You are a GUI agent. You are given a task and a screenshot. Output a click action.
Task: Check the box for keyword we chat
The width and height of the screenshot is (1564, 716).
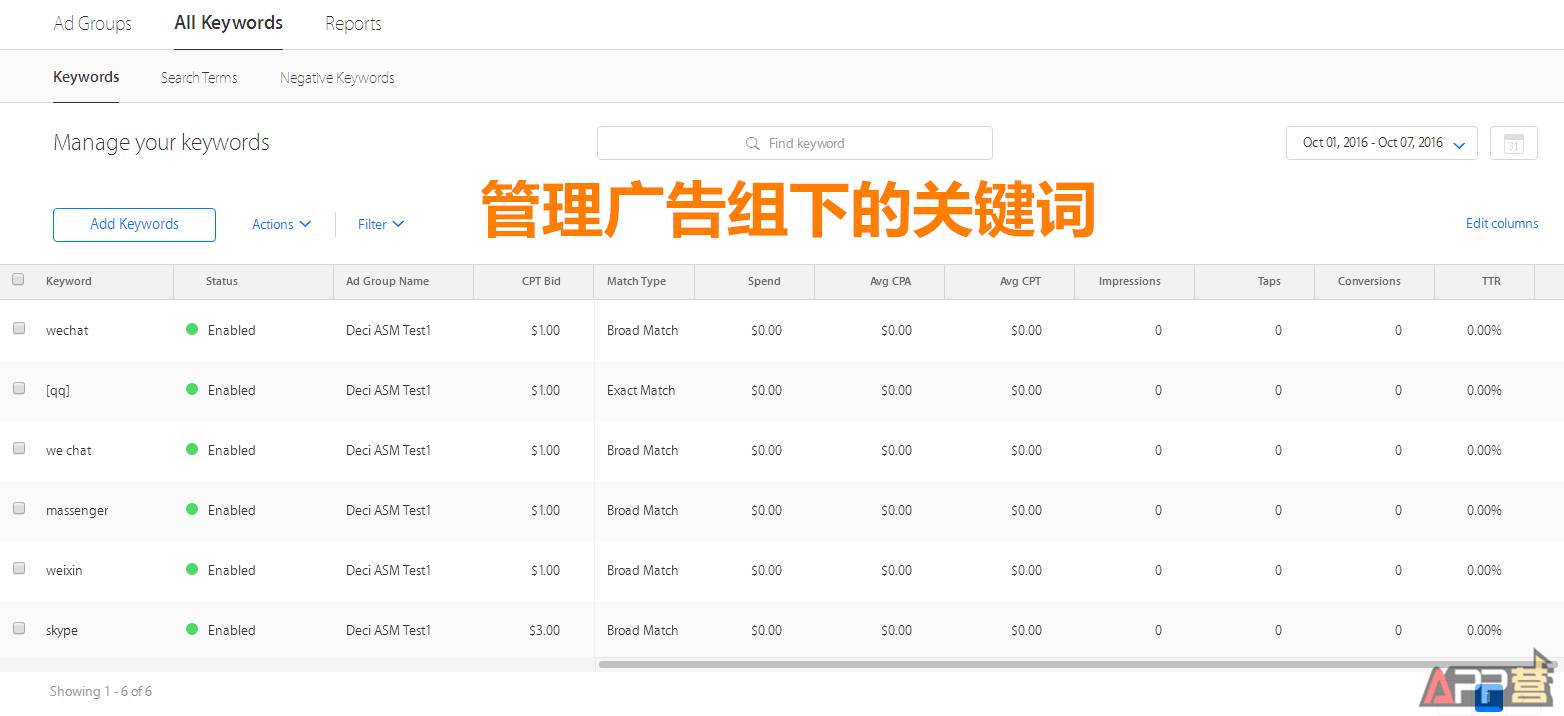[18, 448]
